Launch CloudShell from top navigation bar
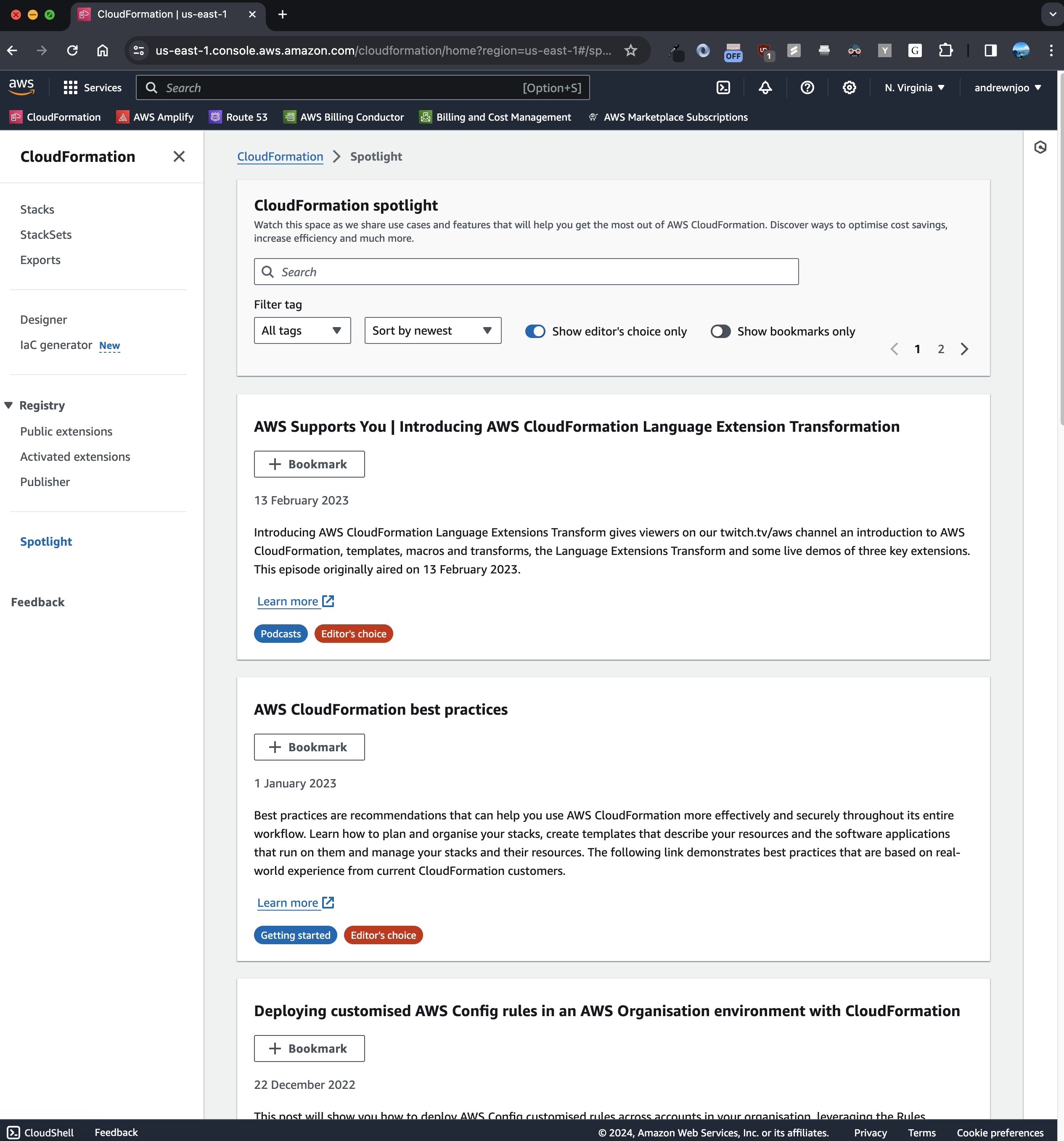The image size is (1064, 1141). [x=723, y=87]
